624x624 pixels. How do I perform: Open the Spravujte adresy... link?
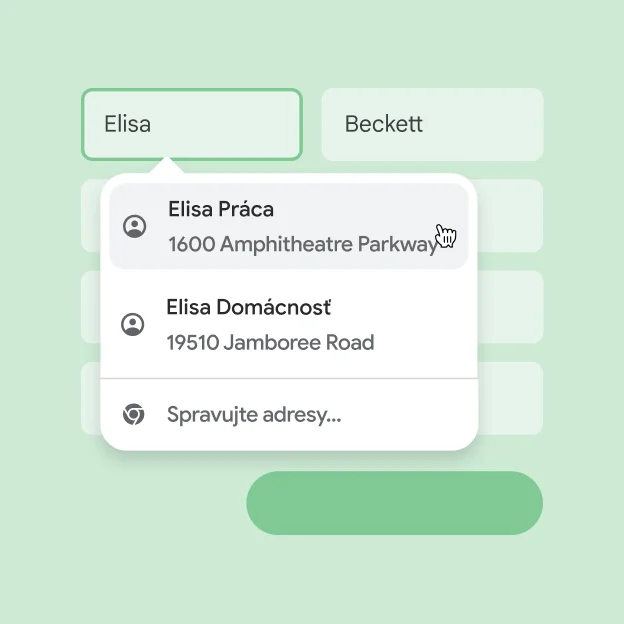pyautogui.click(x=254, y=414)
